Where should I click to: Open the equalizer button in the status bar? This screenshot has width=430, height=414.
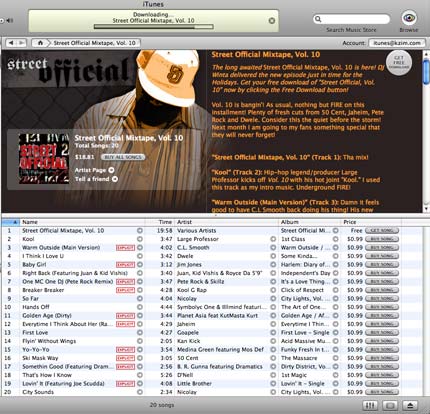pos(370,406)
